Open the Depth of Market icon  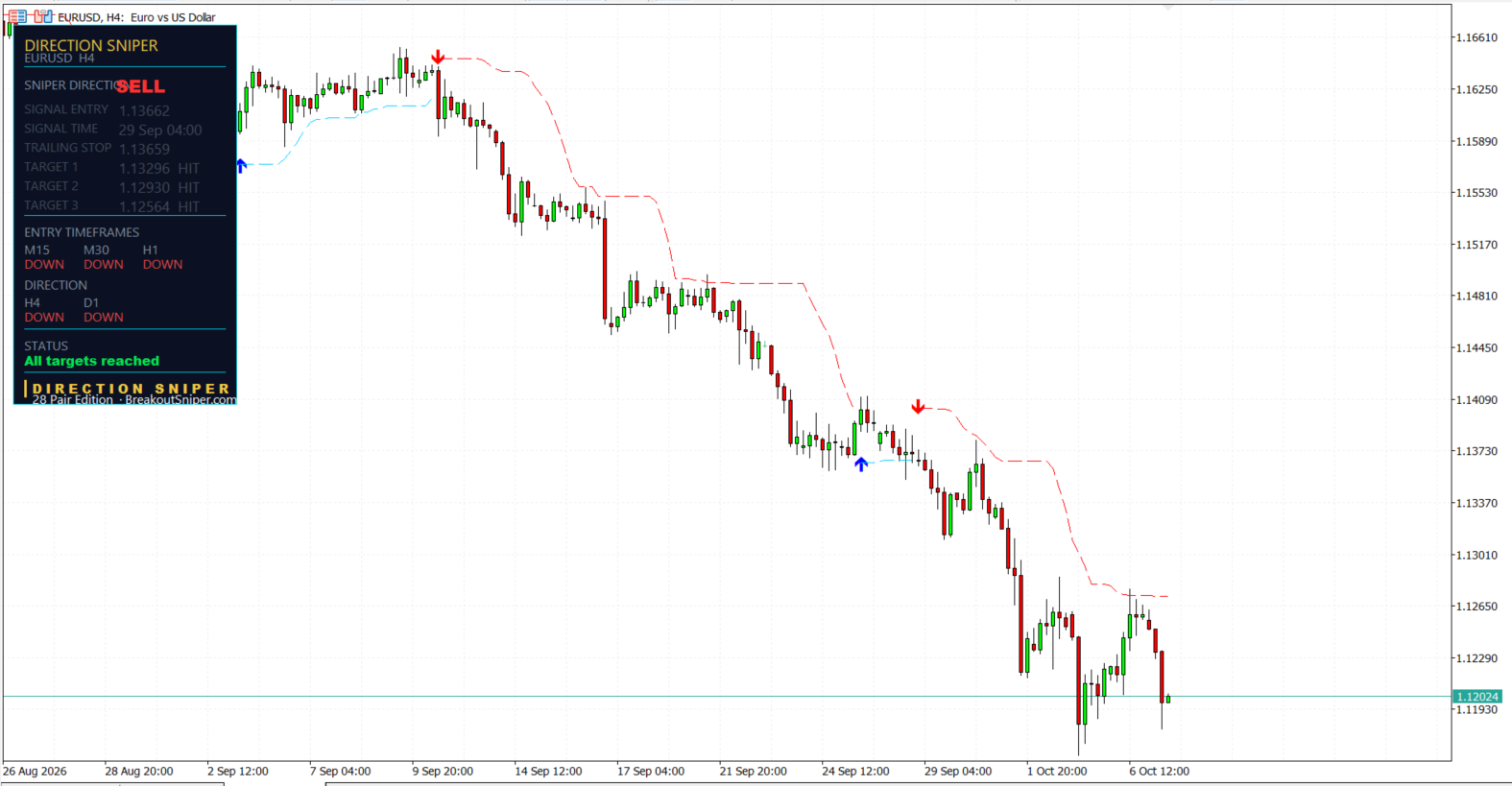43,16
